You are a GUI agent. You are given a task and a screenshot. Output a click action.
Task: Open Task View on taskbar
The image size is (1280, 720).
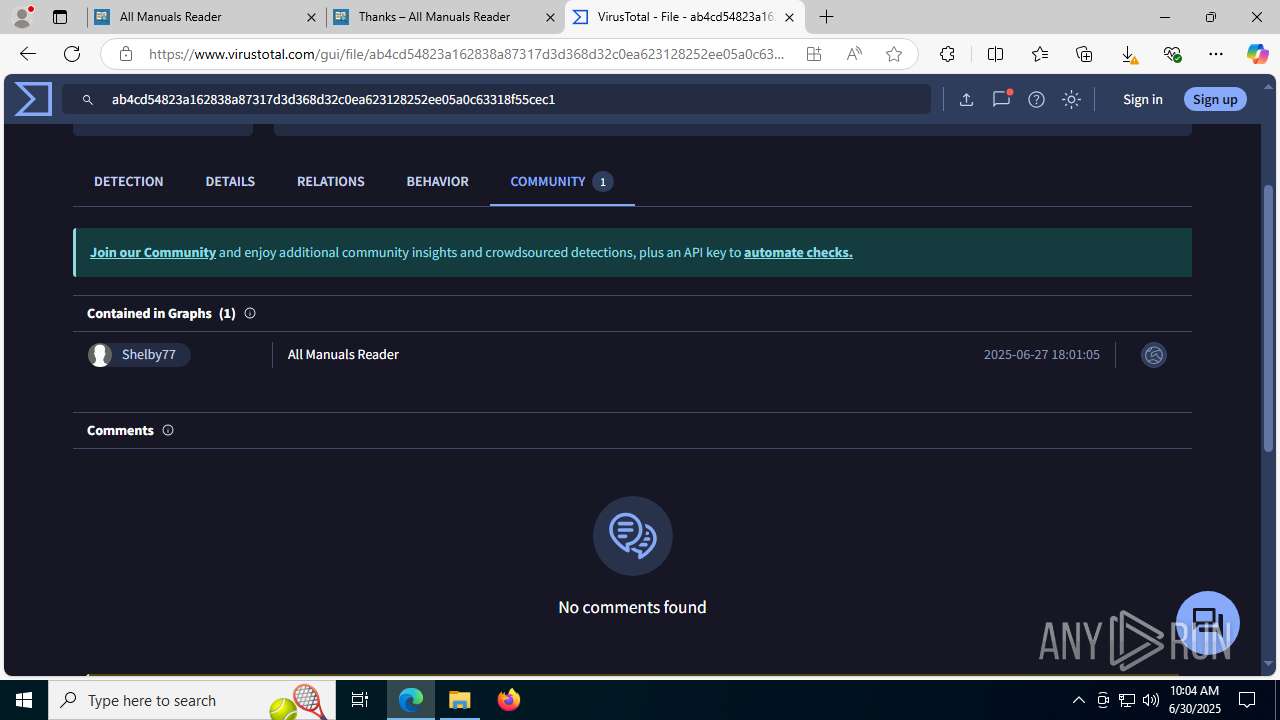tap(360, 700)
